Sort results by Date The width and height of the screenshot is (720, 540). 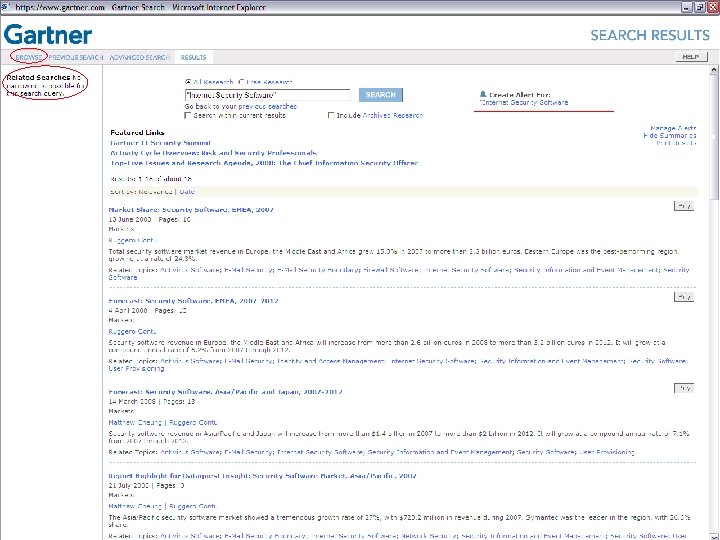click(x=187, y=191)
